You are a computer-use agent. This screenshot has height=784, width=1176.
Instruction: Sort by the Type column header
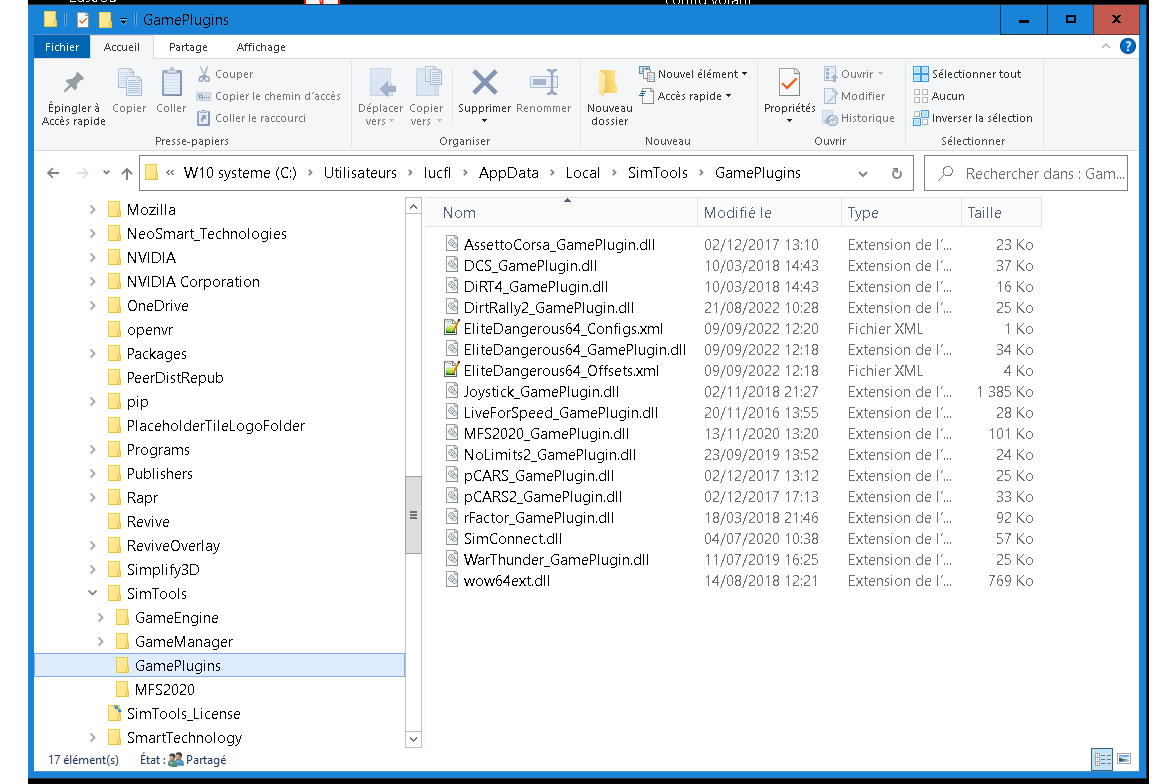click(901, 212)
